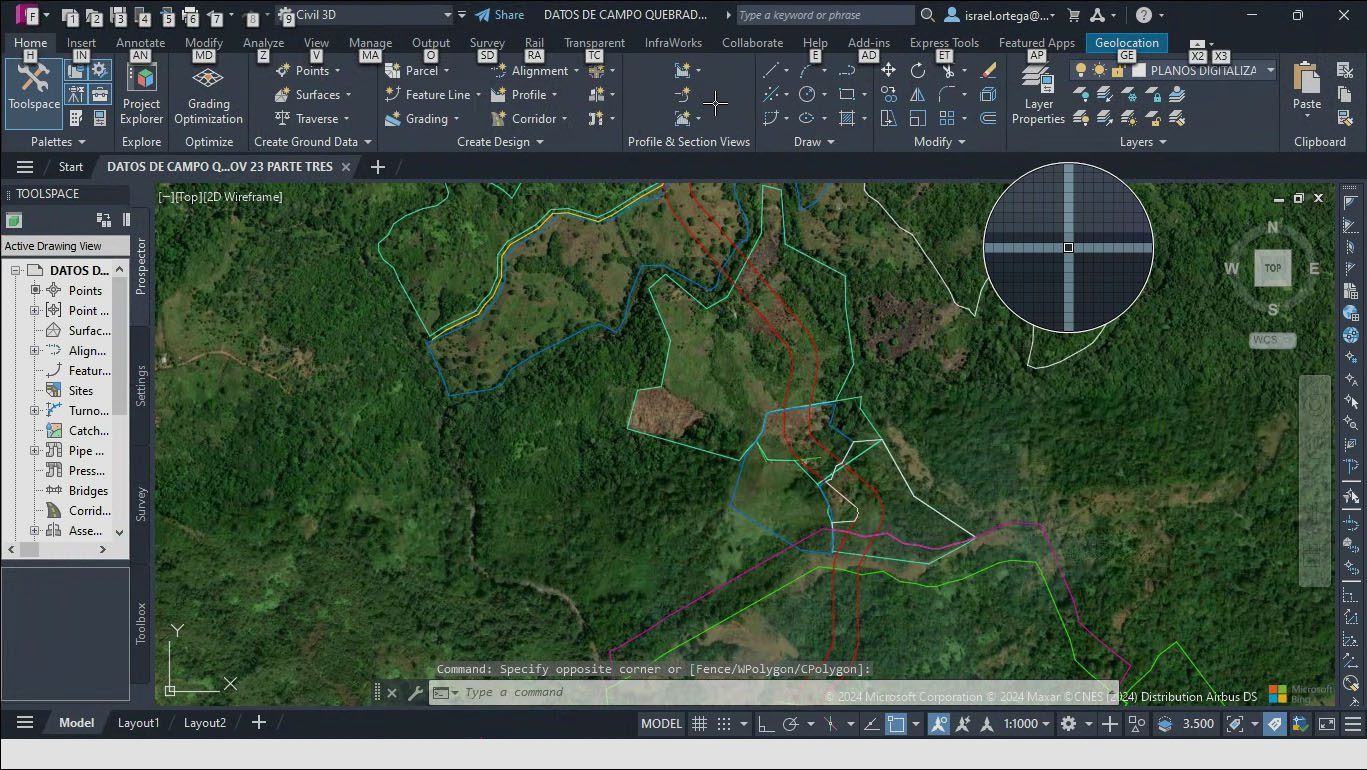
Task: Select the Rotate tool in Modify panel
Action: (918, 71)
